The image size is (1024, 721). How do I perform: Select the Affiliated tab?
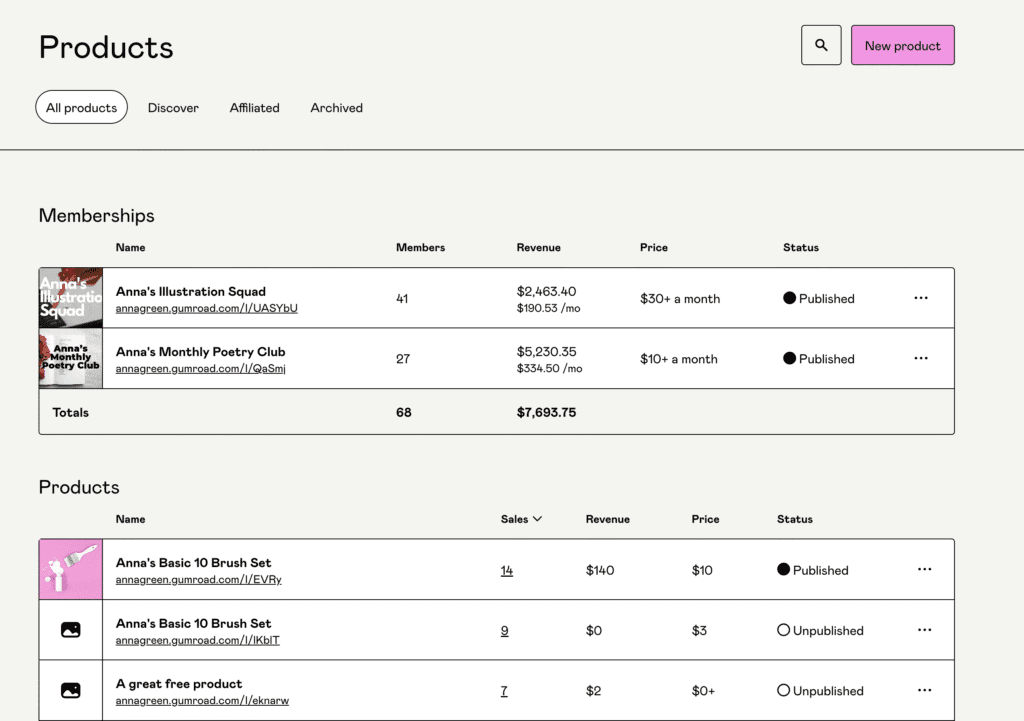254,107
